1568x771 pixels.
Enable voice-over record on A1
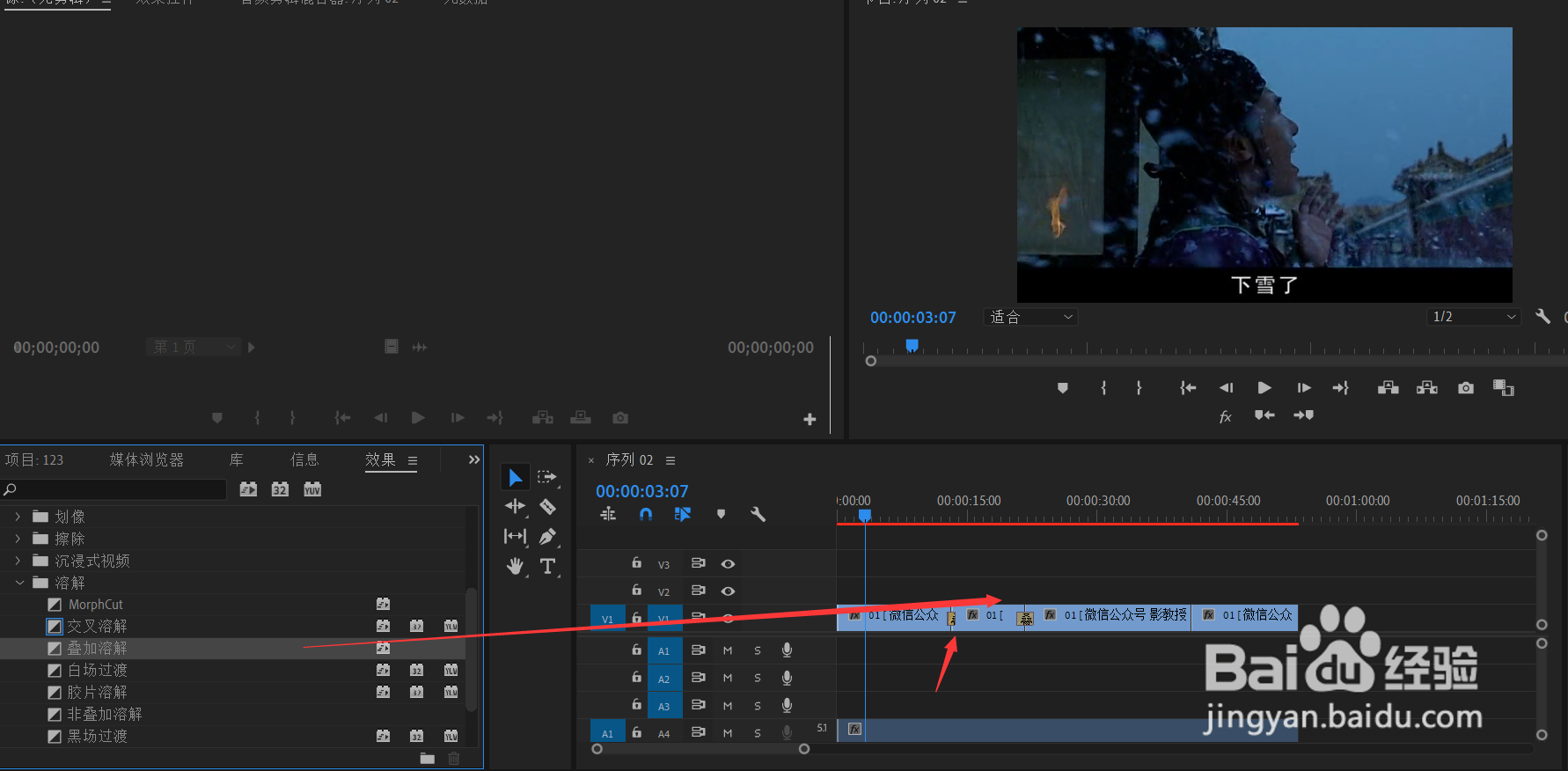pos(787,650)
